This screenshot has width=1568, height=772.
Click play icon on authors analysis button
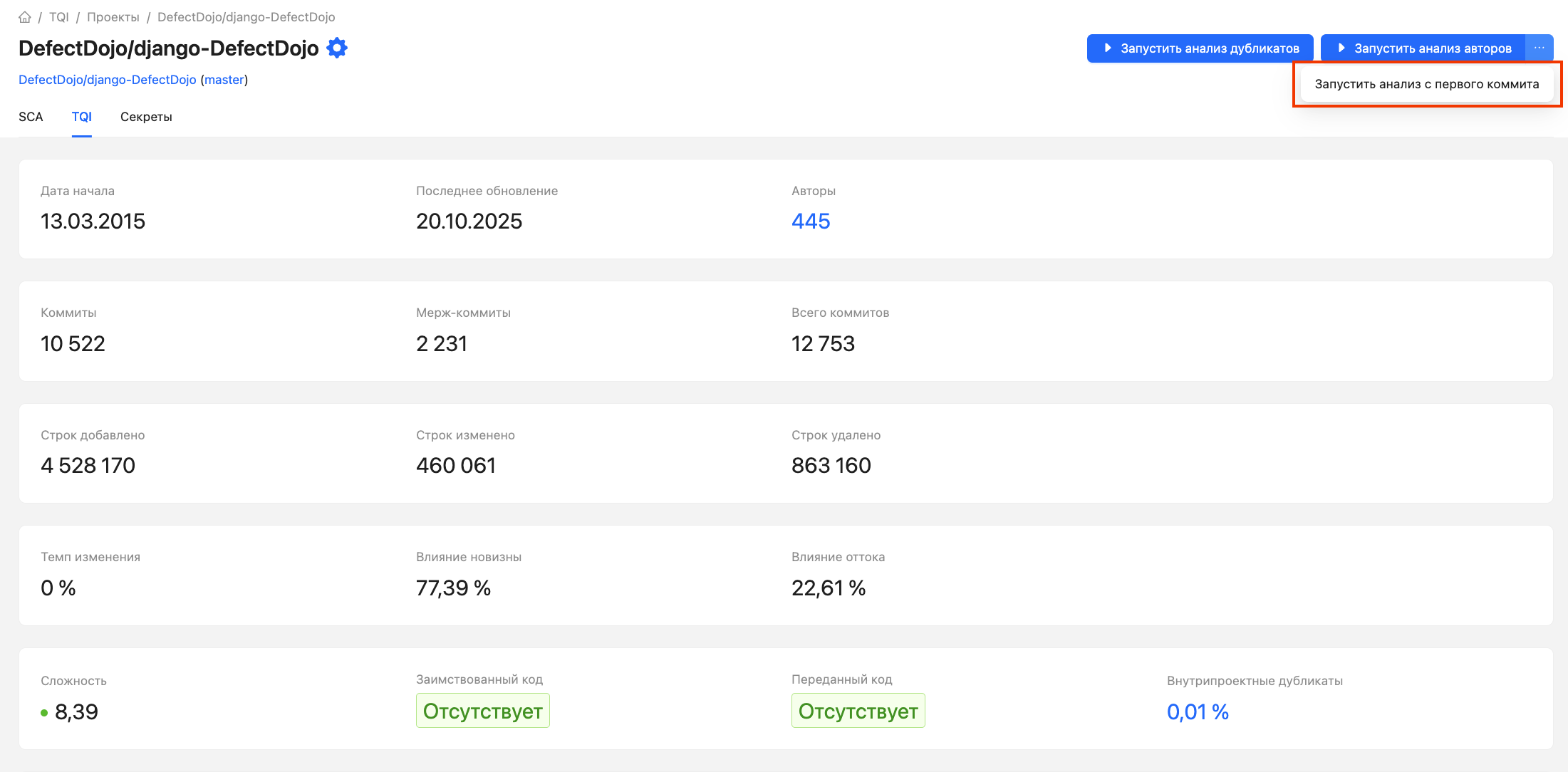tap(1341, 48)
